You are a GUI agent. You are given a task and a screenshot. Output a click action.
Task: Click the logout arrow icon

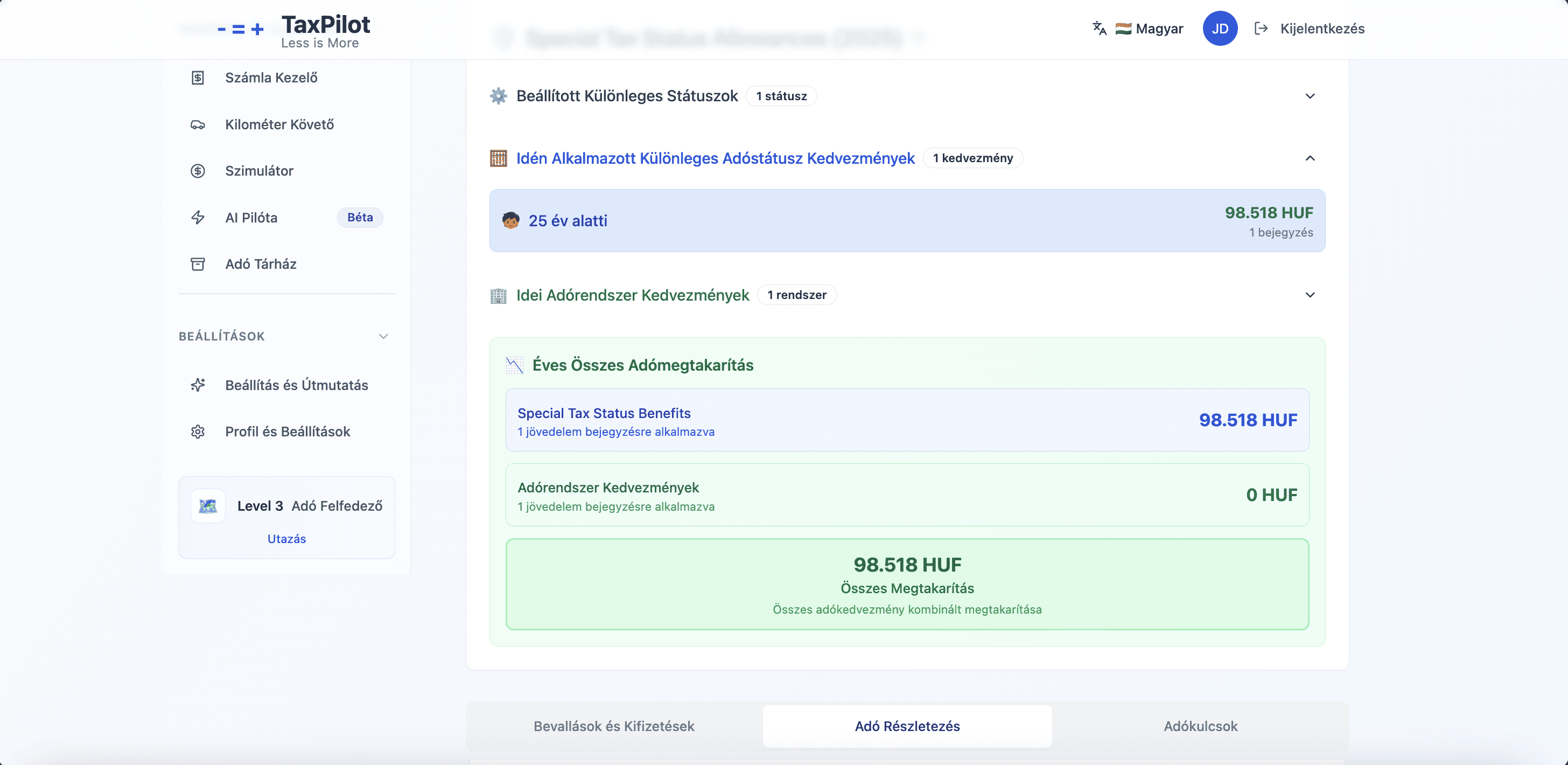(x=1261, y=29)
